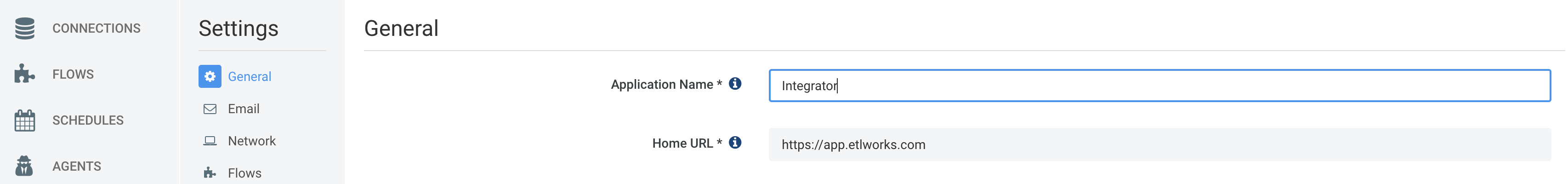Click the Connections database icon
Screen dimensions: 1568x184
(x=24, y=28)
